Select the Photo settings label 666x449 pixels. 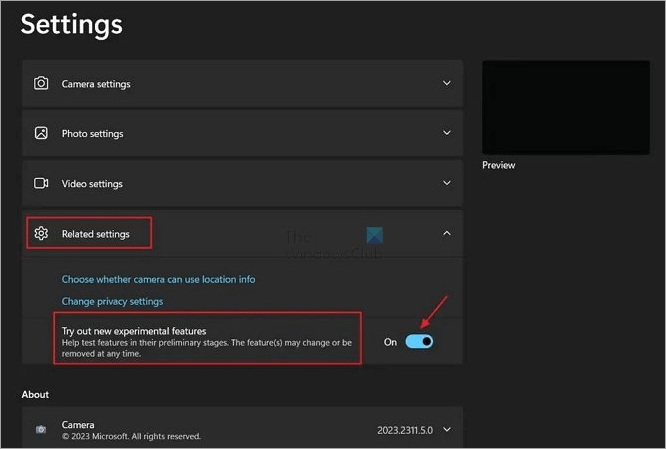(93, 134)
